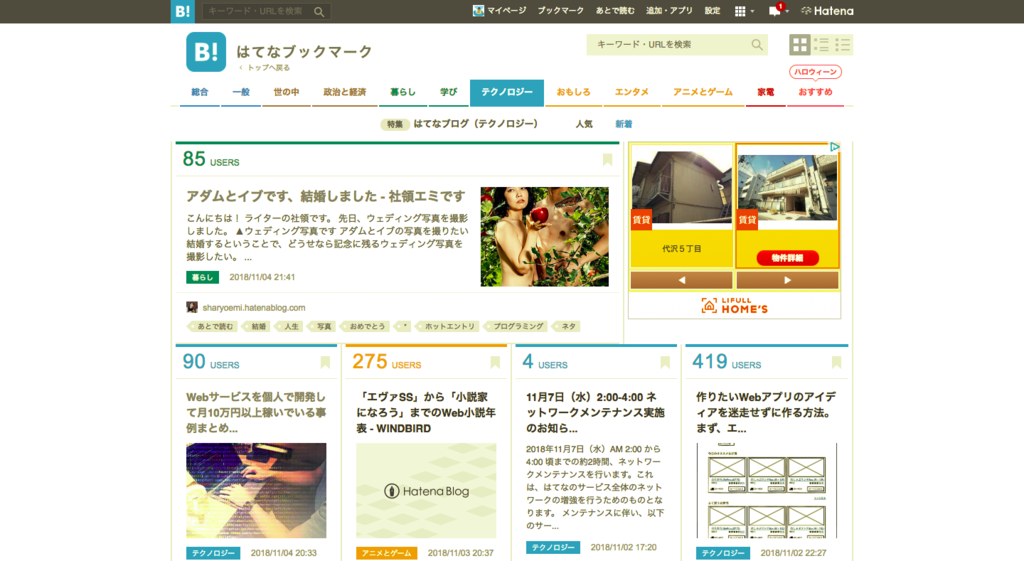Click the magnifier in the top dark bar search
Image resolution: width=1024 pixels, height=561 pixels.
tap(319, 12)
